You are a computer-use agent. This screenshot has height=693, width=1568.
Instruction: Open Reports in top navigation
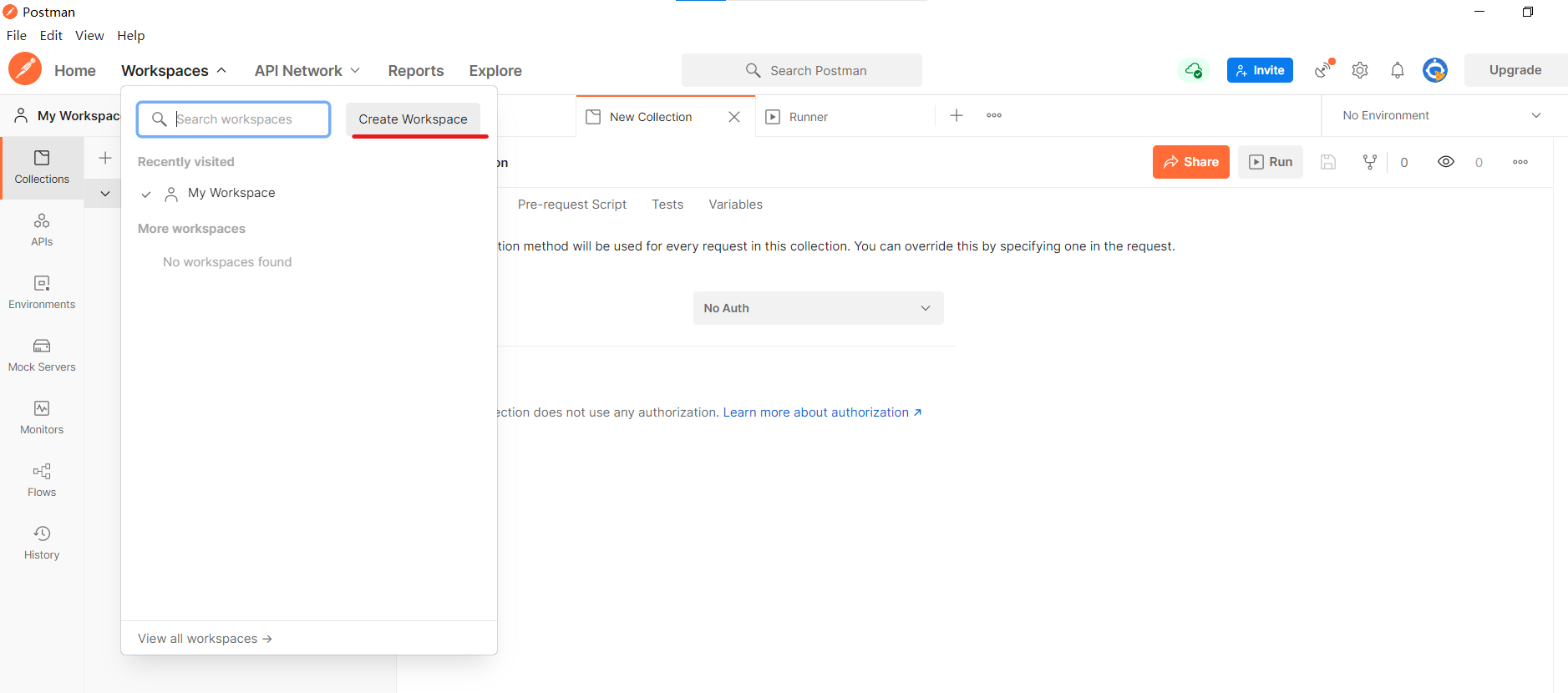click(x=416, y=71)
